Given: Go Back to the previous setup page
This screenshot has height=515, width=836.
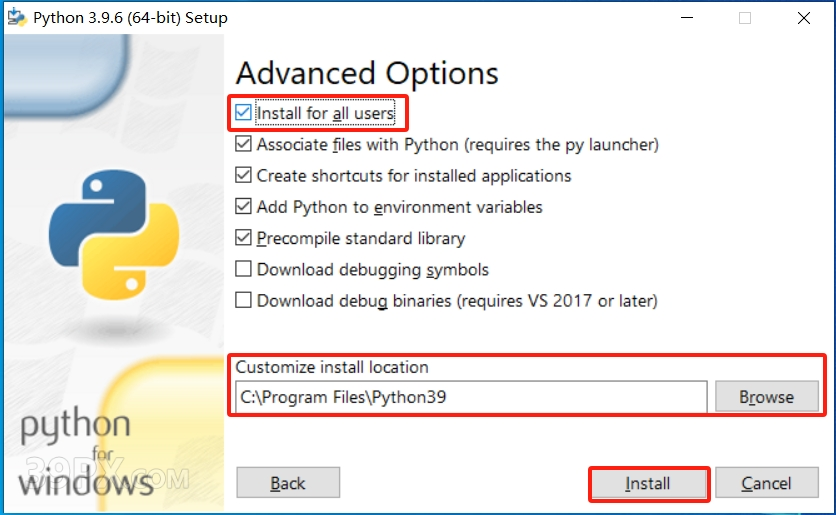Looking at the screenshot, I should (288, 483).
